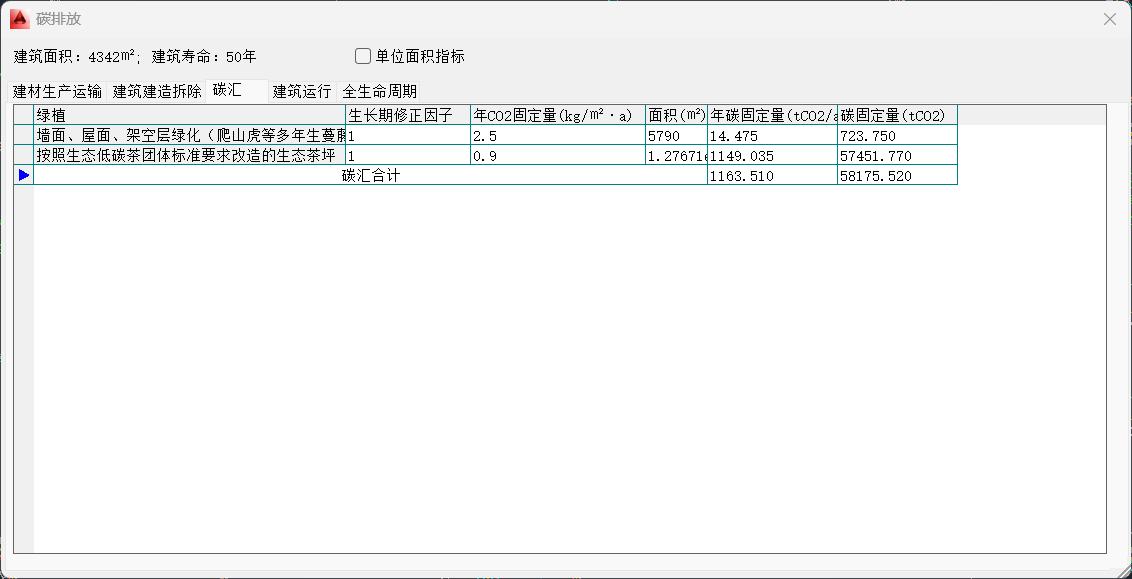This screenshot has height=579, width=1132.
Task: Click the blue row indicator arrow
Action: click(x=24, y=175)
